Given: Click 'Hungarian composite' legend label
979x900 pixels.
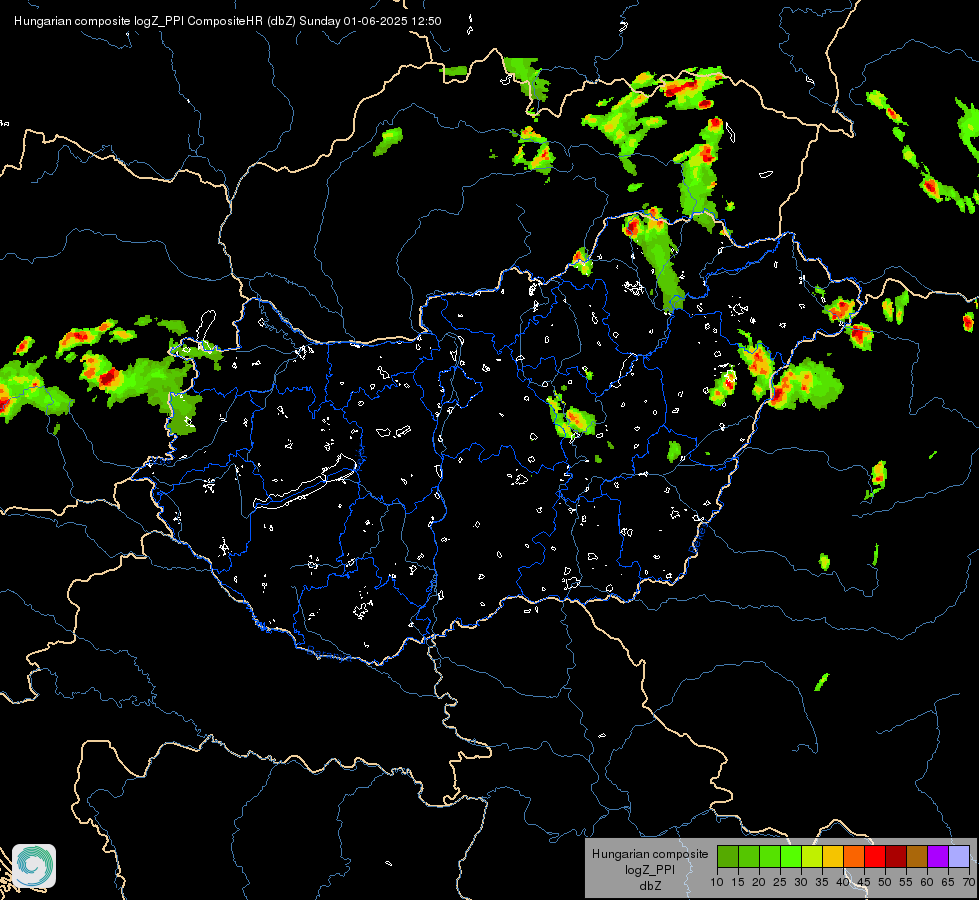Looking at the screenshot, I should pyautogui.click(x=650, y=854).
